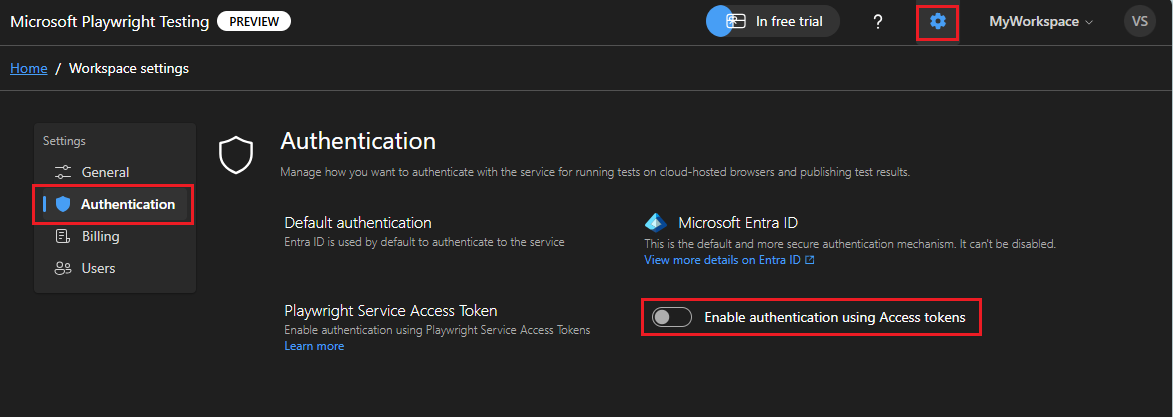Select the Billing settings tab
Image resolution: width=1173 pixels, height=417 pixels.
coord(101,236)
